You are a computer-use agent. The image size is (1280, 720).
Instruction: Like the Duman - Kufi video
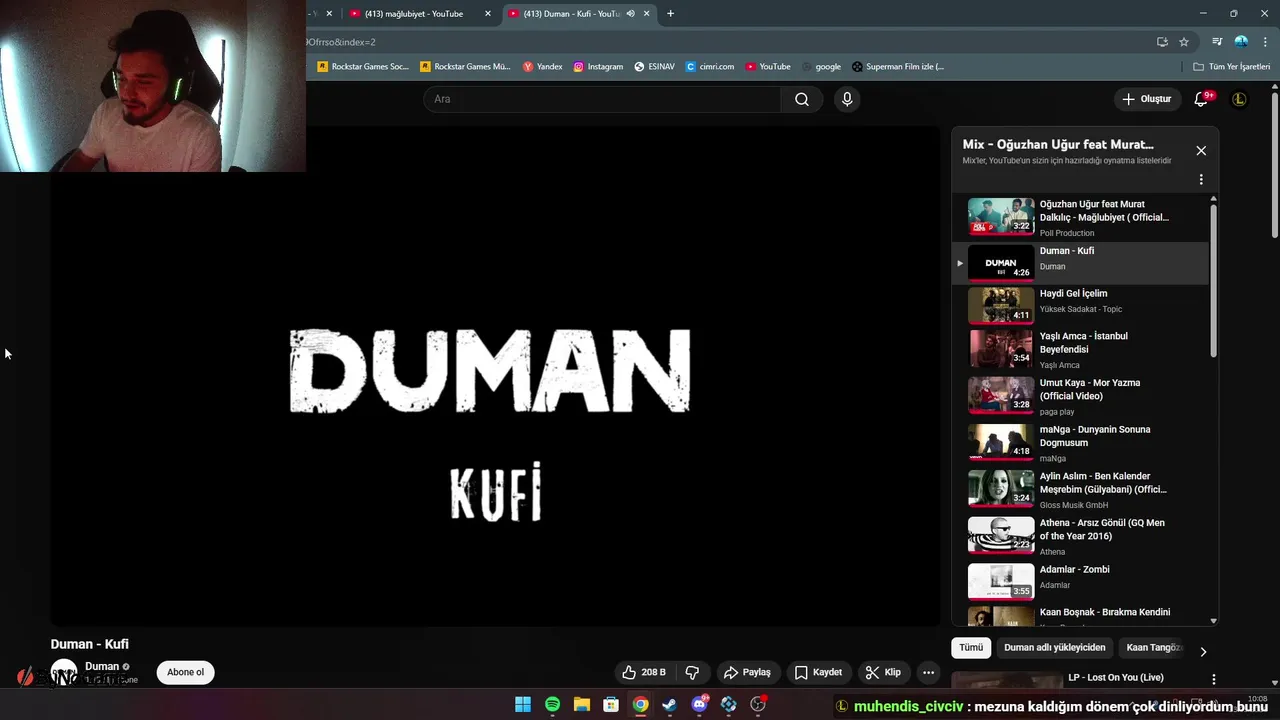643,672
